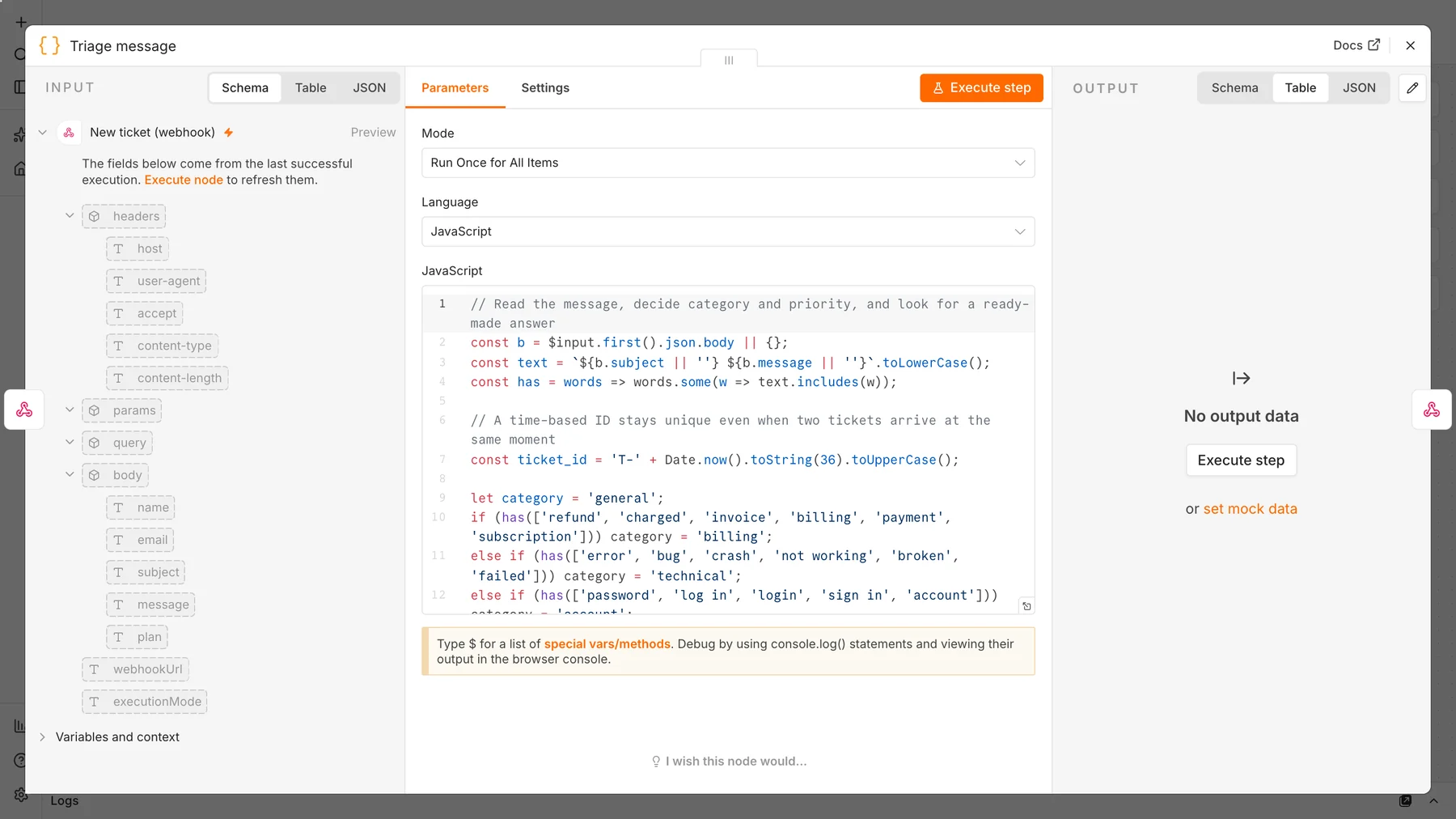Click the code editor expand icon
1456x819 pixels.
pyautogui.click(x=1026, y=606)
